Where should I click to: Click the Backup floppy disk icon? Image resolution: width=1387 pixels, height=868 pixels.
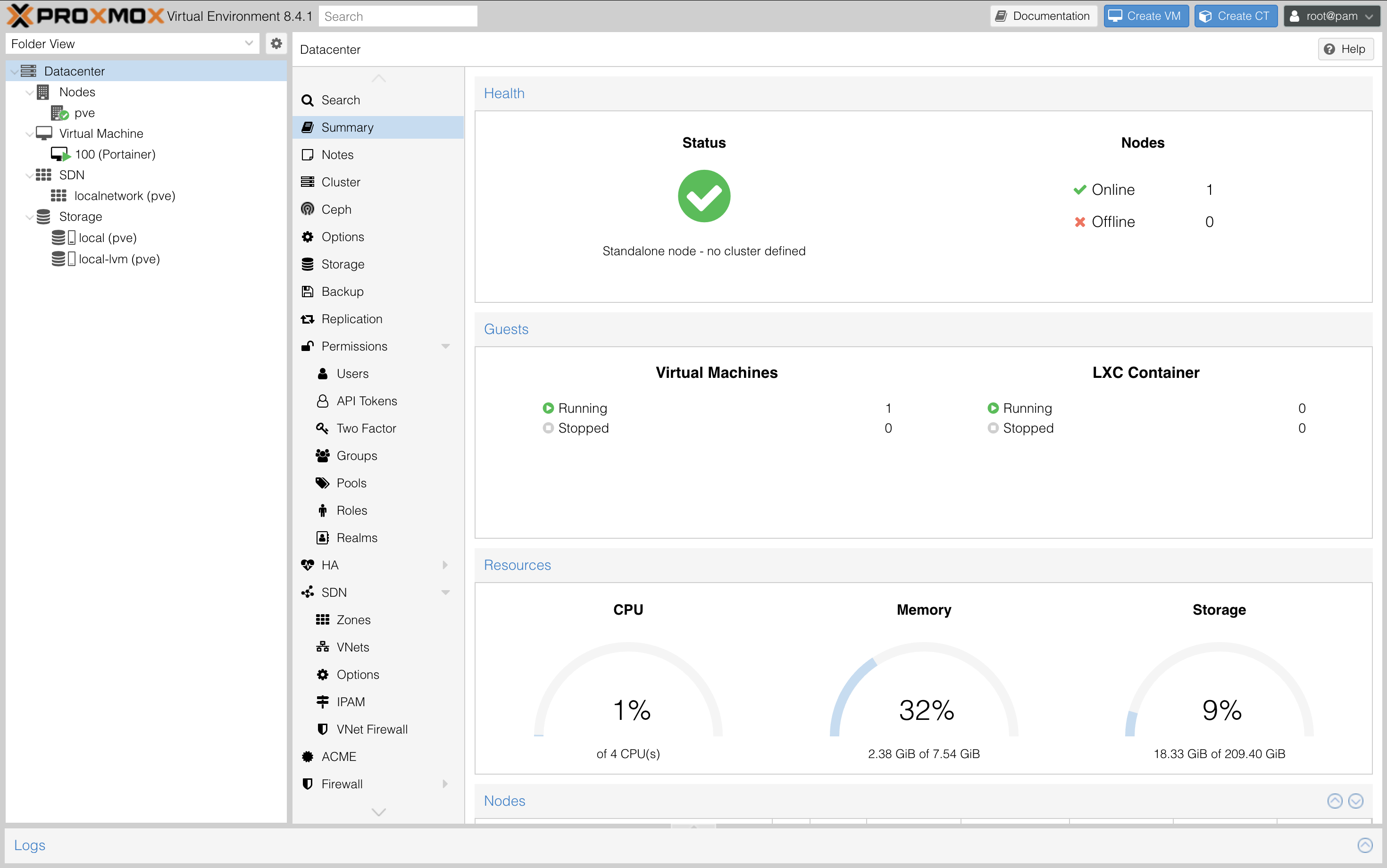308,292
